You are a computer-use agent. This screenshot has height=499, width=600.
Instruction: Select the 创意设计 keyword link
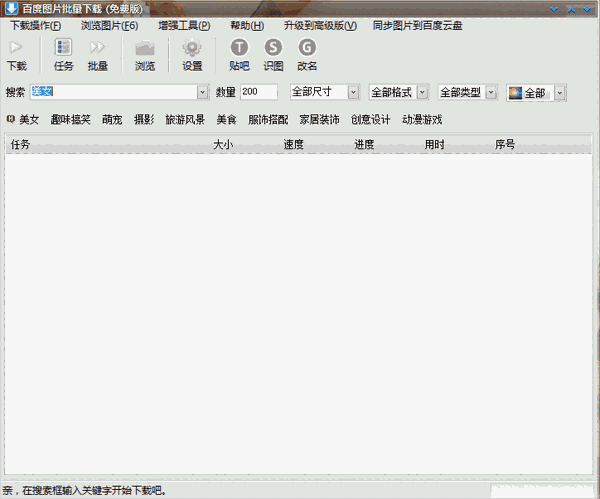(371, 120)
